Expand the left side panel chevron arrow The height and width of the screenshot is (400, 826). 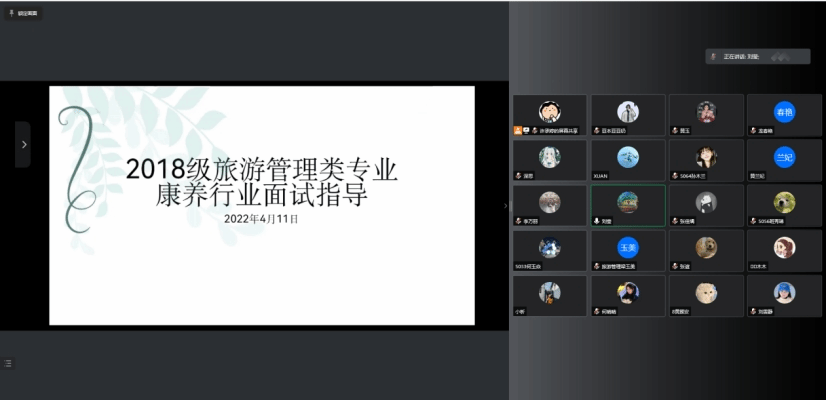[23, 144]
